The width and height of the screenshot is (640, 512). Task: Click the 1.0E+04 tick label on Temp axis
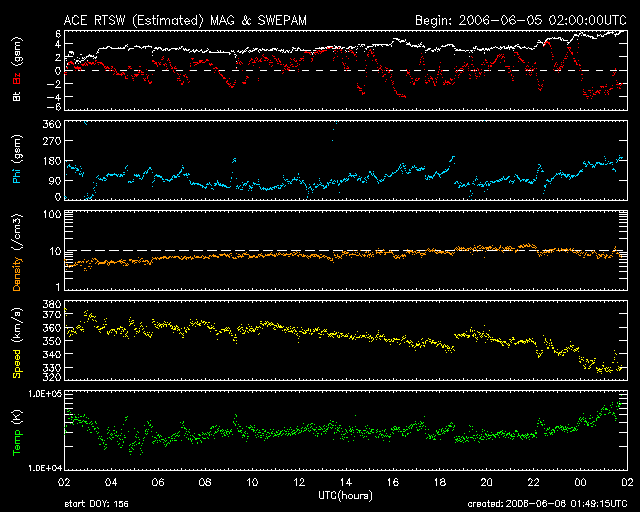click(x=45, y=468)
